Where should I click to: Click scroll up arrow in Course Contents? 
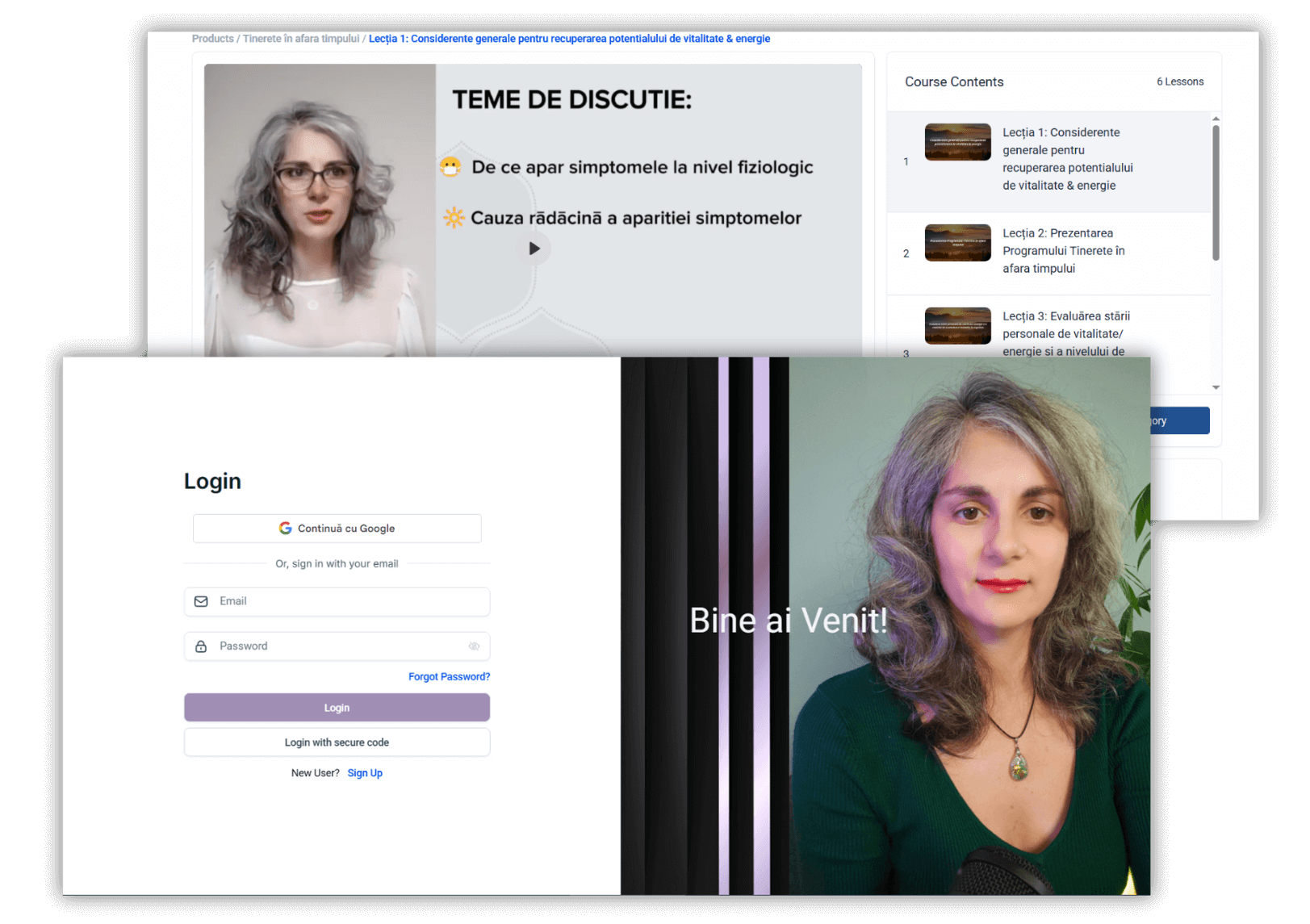[x=1216, y=119]
